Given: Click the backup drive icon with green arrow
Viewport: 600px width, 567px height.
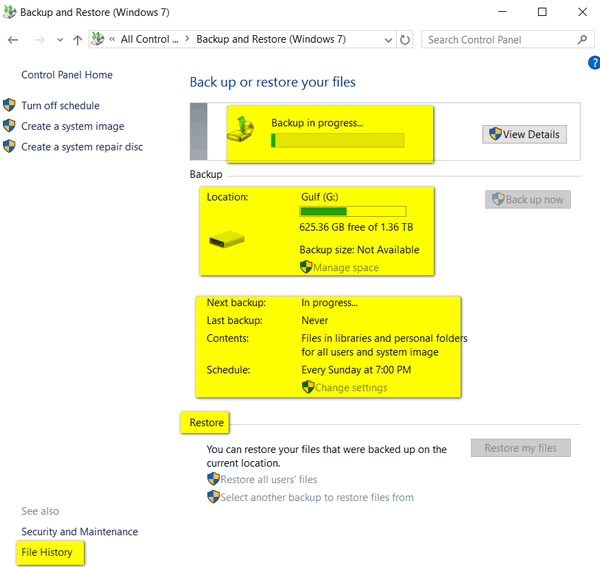Looking at the screenshot, I should coord(241,129).
